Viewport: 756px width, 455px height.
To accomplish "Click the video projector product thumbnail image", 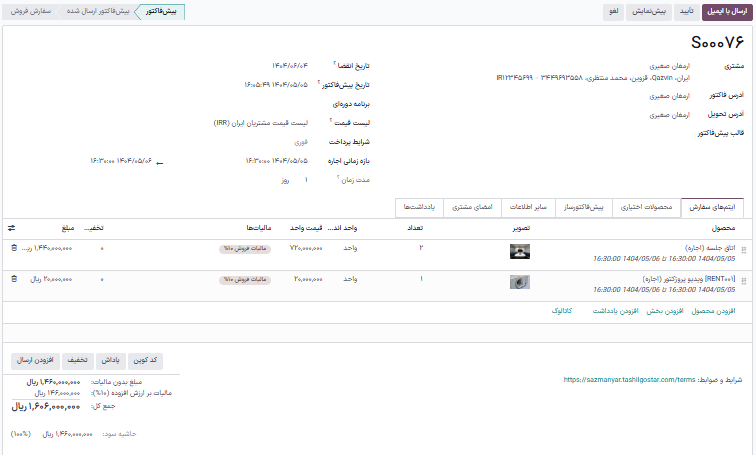I will pyautogui.click(x=519, y=281).
